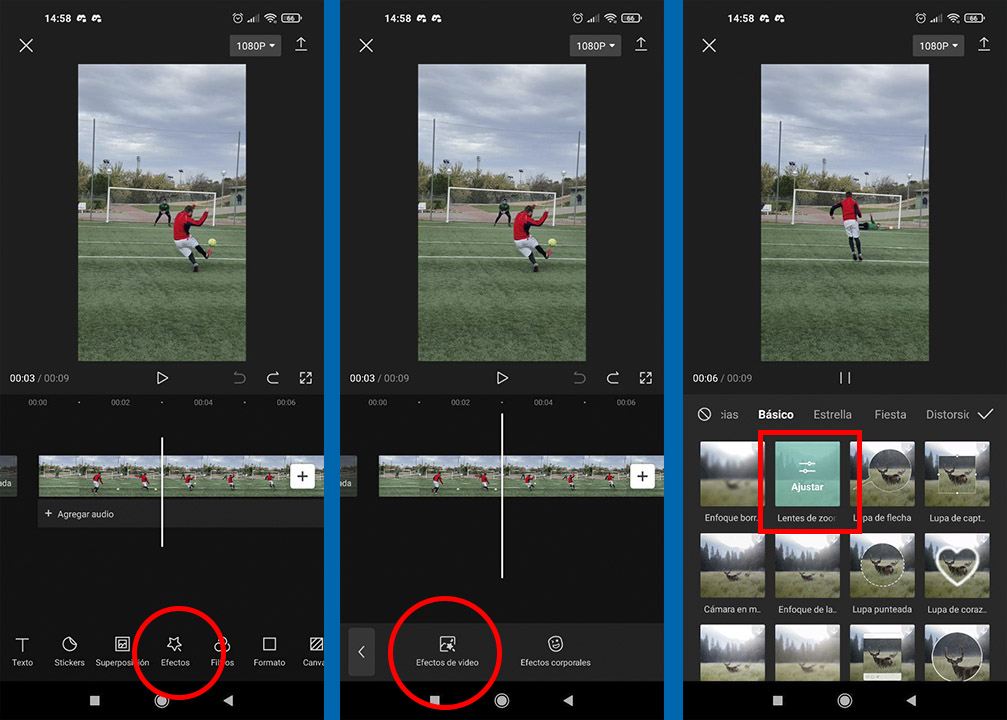The width and height of the screenshot is (1007, 720).
Task: Open the Stickers tool
Action: click(70, 651)
